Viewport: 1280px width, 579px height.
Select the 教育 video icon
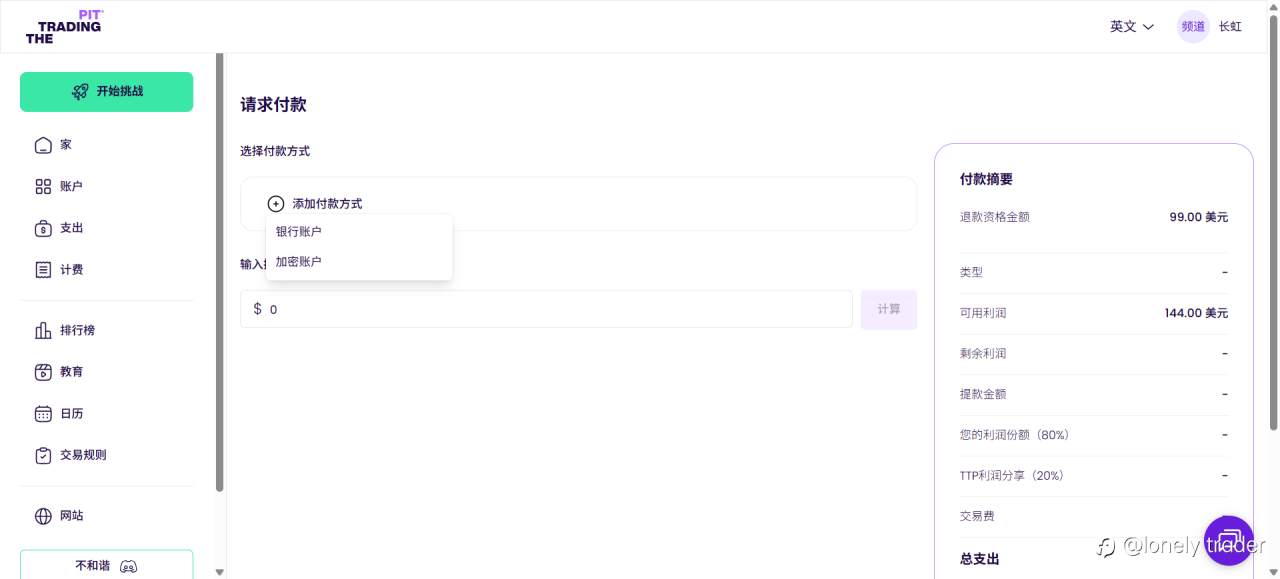(43, 372)
